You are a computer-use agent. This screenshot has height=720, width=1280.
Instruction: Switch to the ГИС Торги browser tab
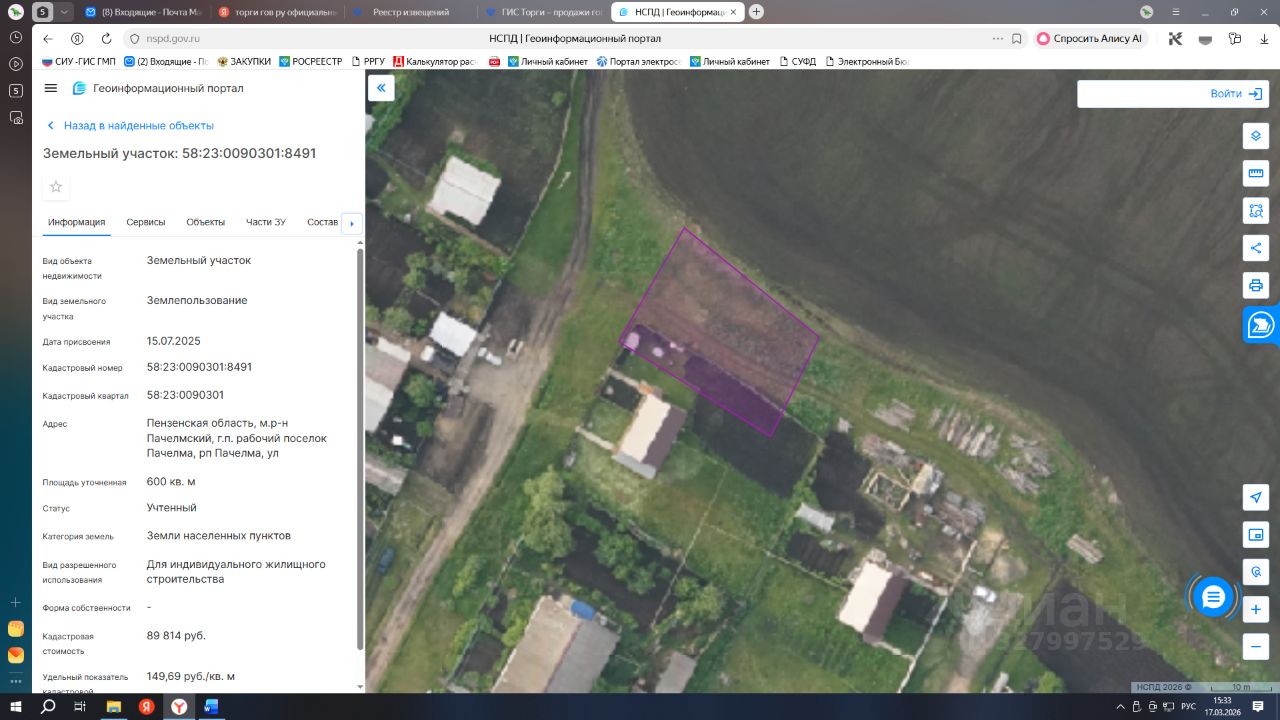(x=543, y=12)
